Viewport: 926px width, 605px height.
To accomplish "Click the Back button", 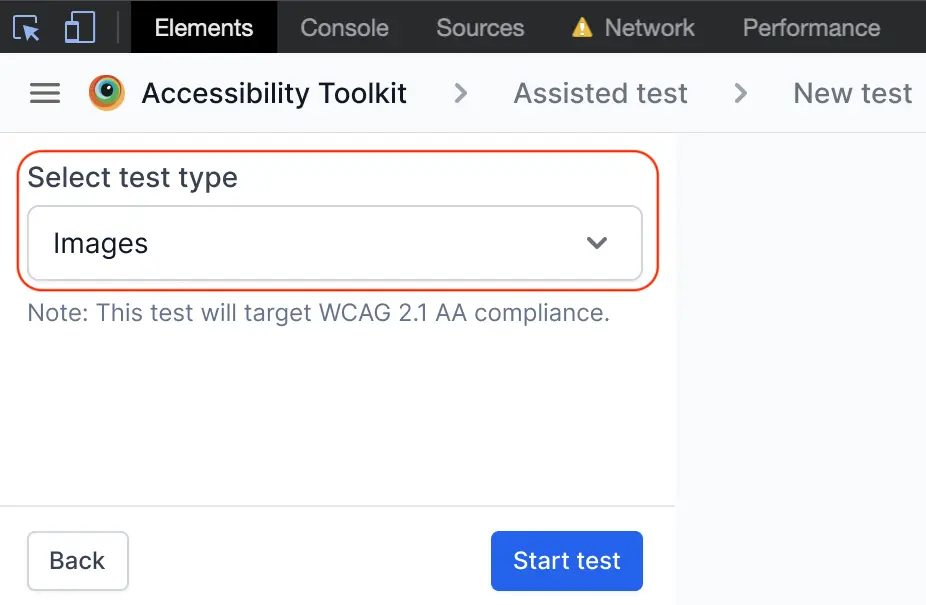I will pos(77,561).
